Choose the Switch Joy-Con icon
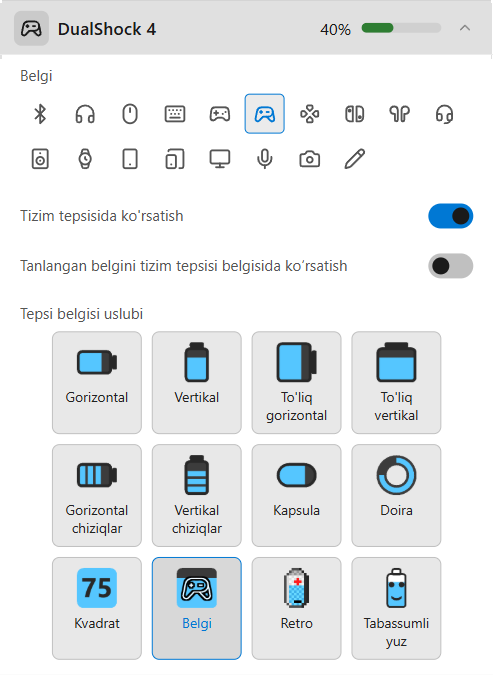This screenshot has width=493, height=675. point(355,114)
